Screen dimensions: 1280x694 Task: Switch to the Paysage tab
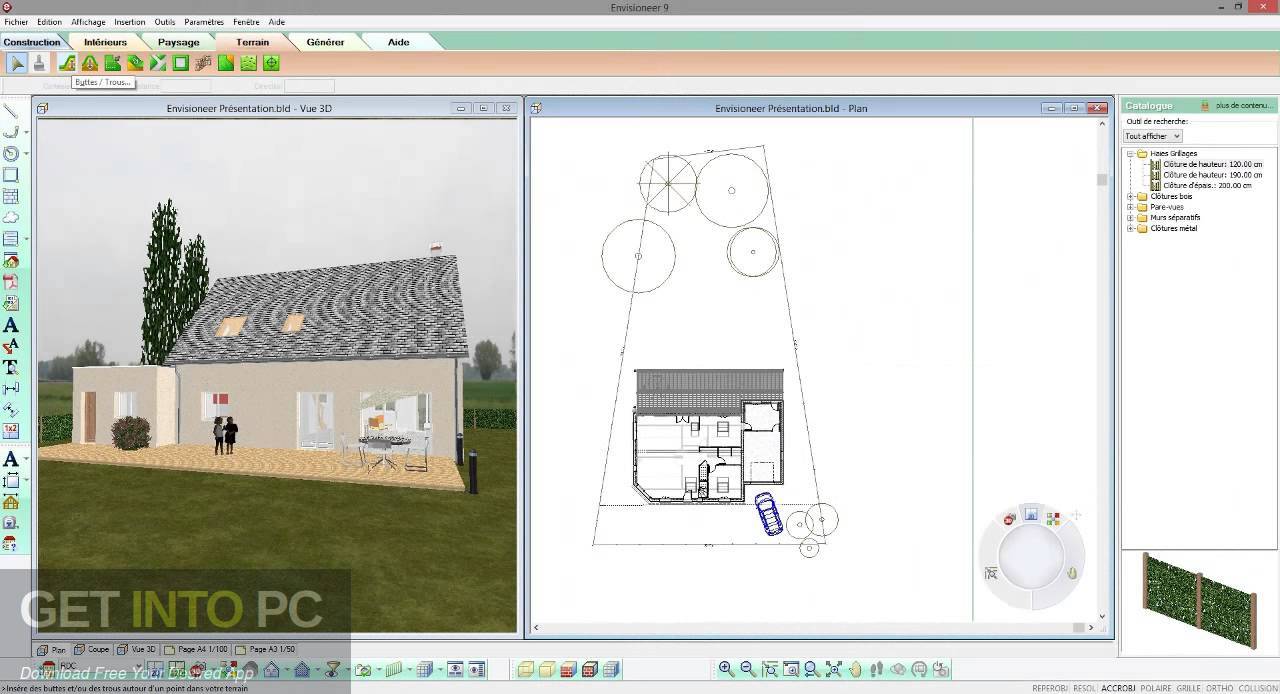coord(178,42)
